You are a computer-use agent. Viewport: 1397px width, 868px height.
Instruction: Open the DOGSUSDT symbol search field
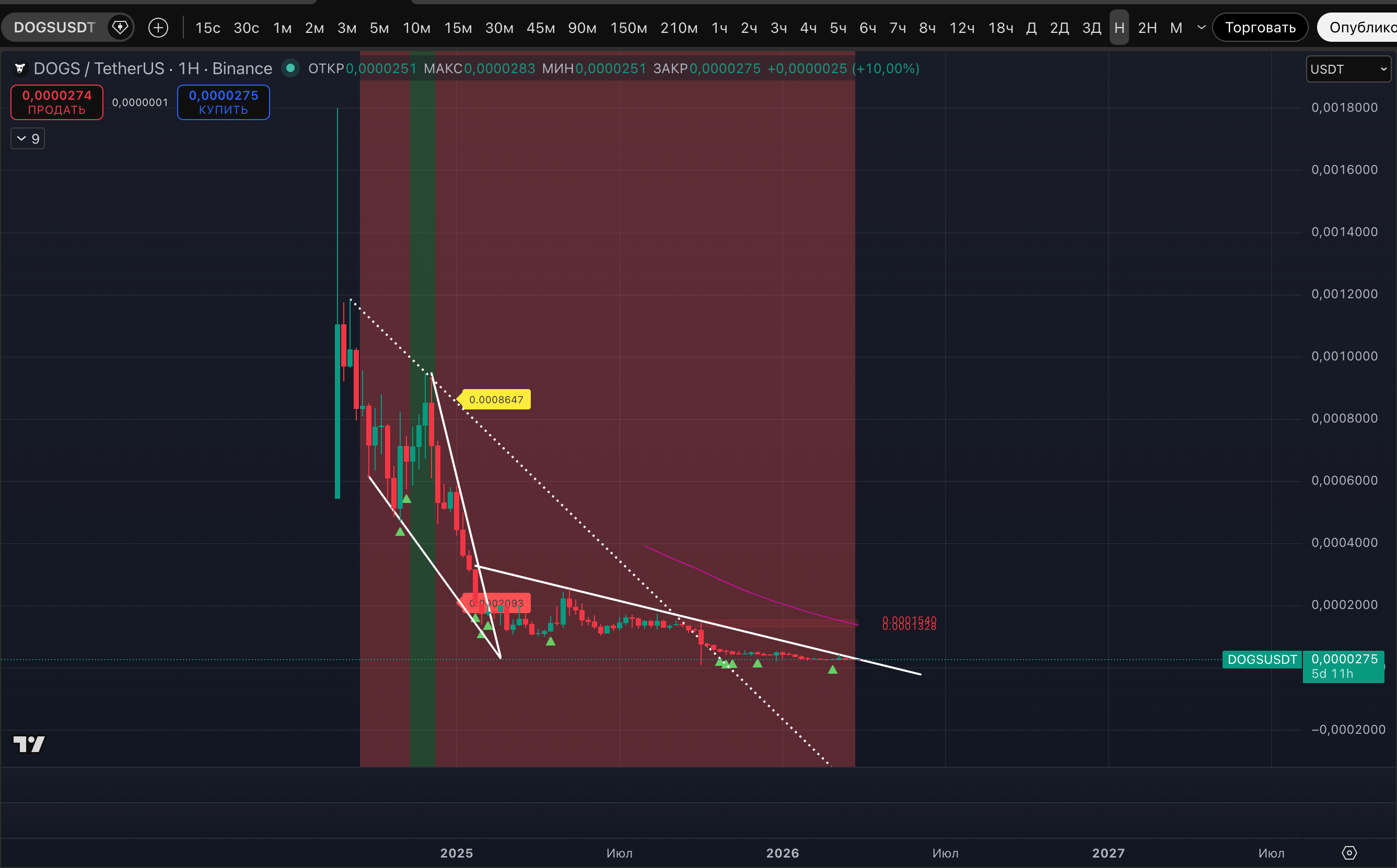tap(54, 28)
